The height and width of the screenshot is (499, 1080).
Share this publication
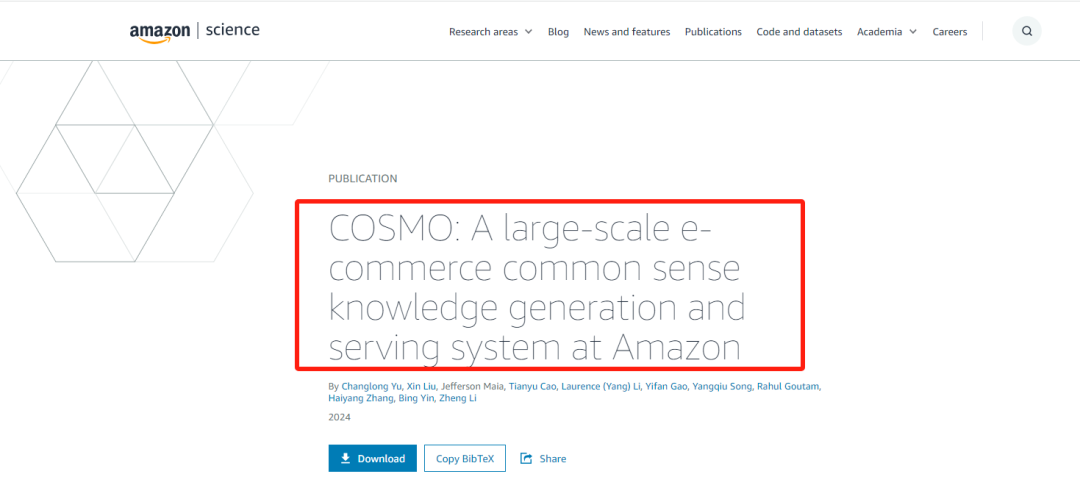click(543, 458)
